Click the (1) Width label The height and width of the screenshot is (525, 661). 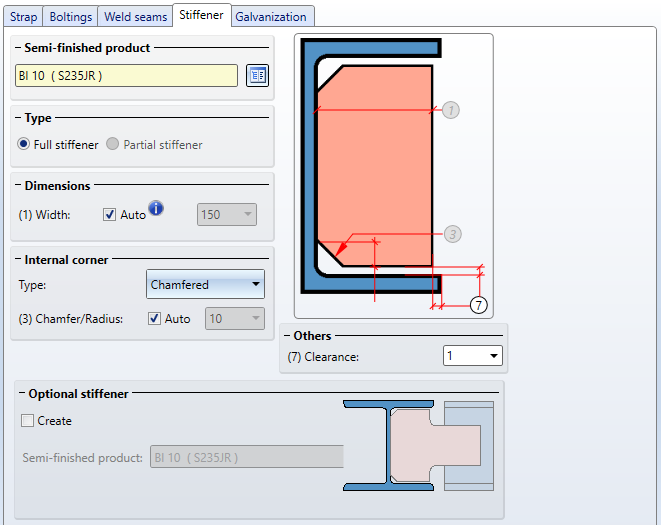point(44,215)
